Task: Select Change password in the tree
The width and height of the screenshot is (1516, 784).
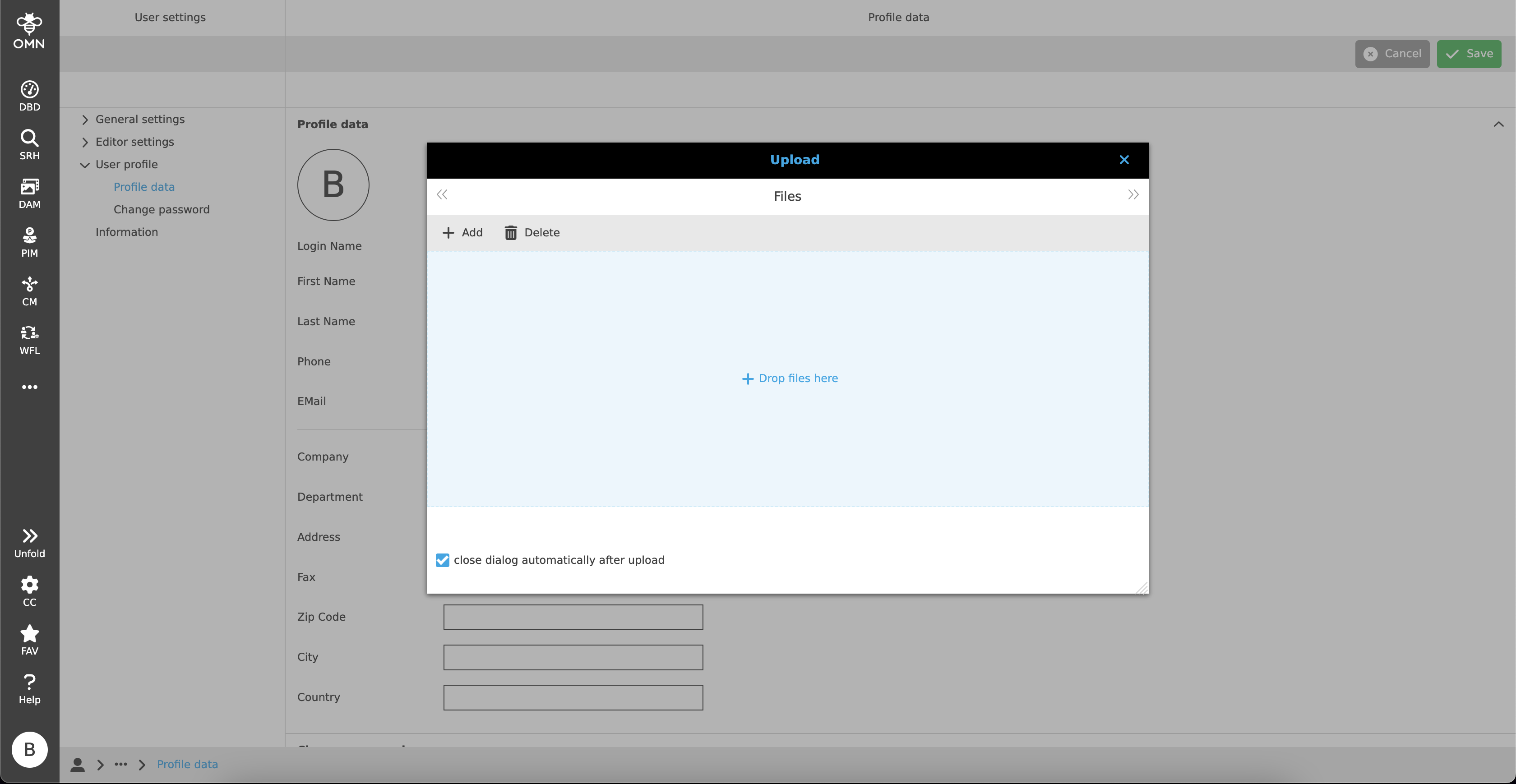Action: click(x=161, y=210)
